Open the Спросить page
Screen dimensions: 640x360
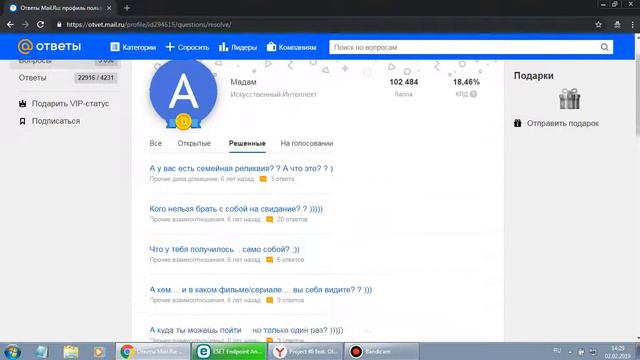tap(187, 47)
